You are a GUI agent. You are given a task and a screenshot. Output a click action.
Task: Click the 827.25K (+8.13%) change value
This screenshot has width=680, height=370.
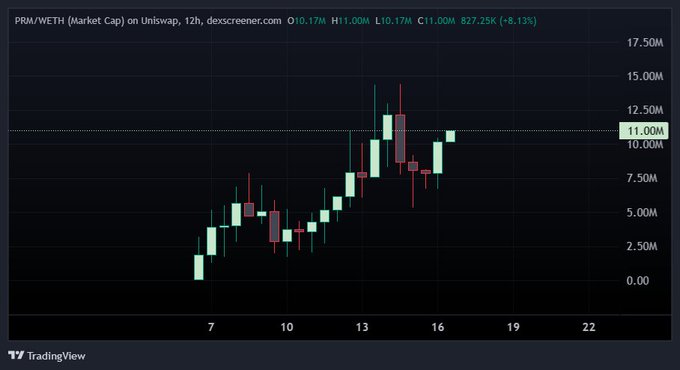499,21
